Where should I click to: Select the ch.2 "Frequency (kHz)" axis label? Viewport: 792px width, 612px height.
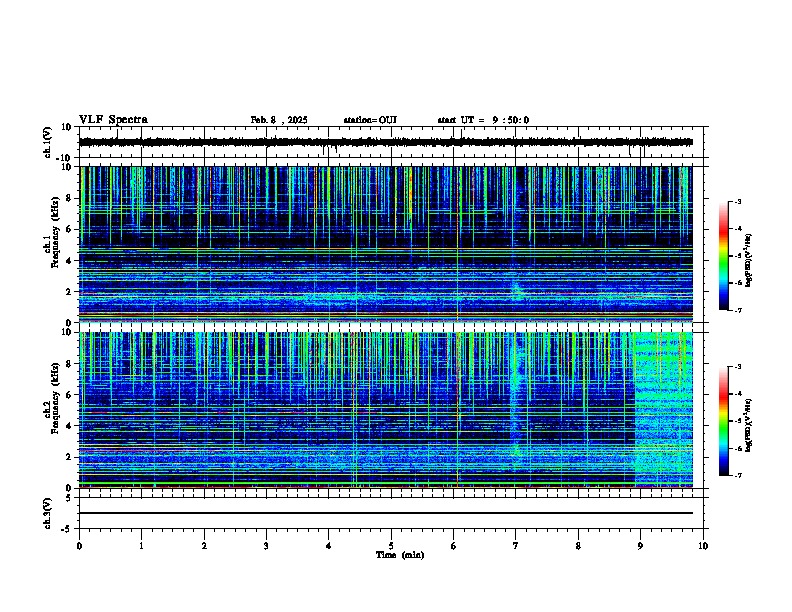55,398
